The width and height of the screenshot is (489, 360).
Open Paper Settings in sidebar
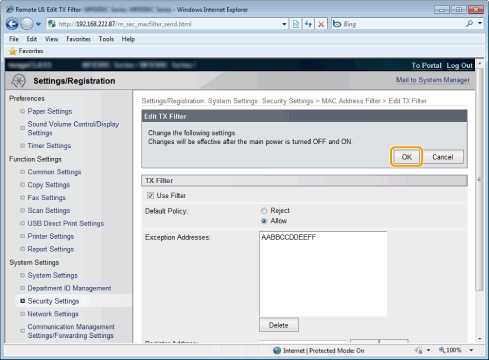pyautogui.click(x=50, y=111)
